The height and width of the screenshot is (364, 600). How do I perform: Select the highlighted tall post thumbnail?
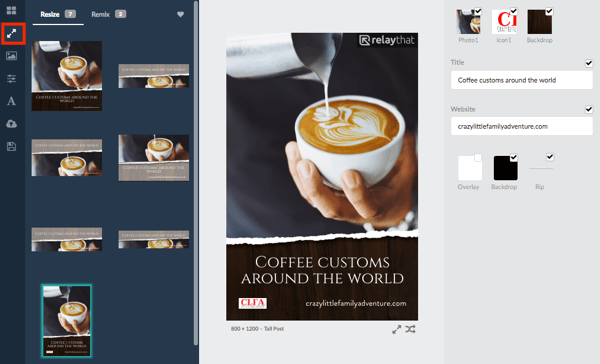[x=67, y=321]
